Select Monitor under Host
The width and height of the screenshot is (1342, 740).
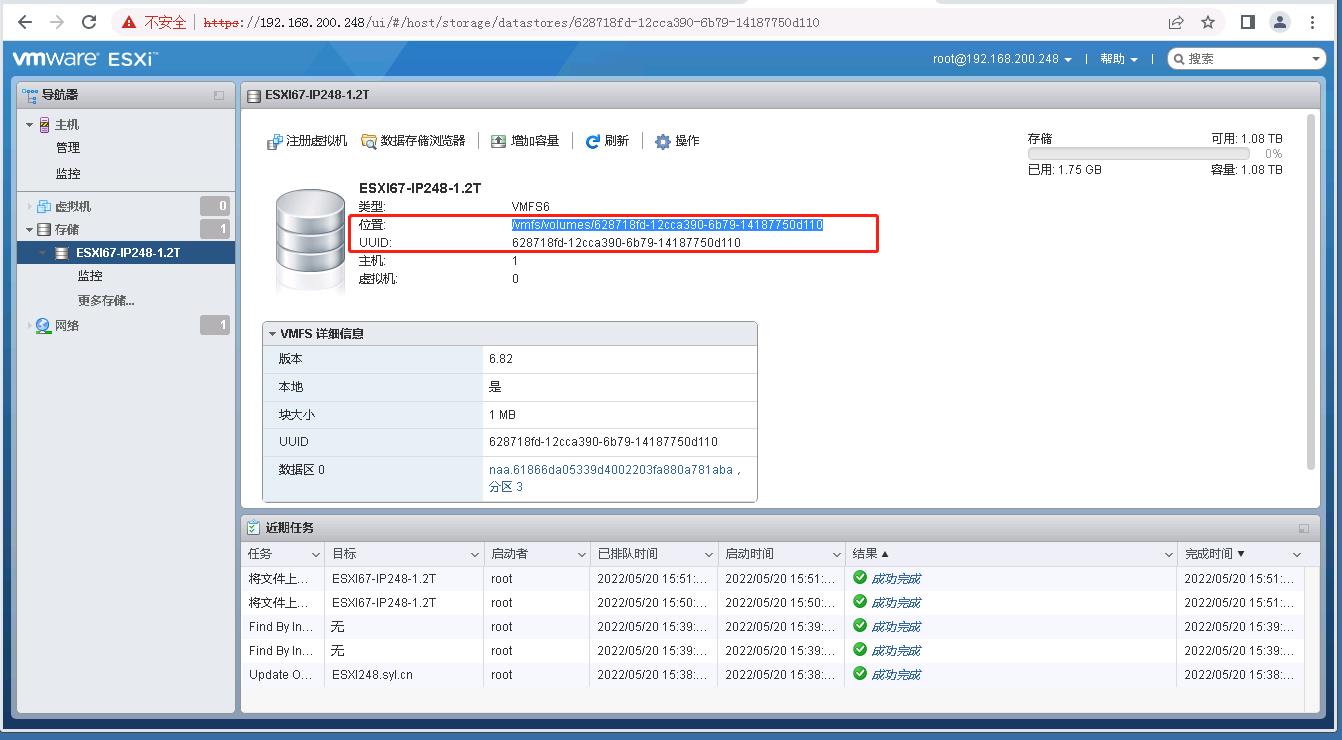click(x=68, y=173)
